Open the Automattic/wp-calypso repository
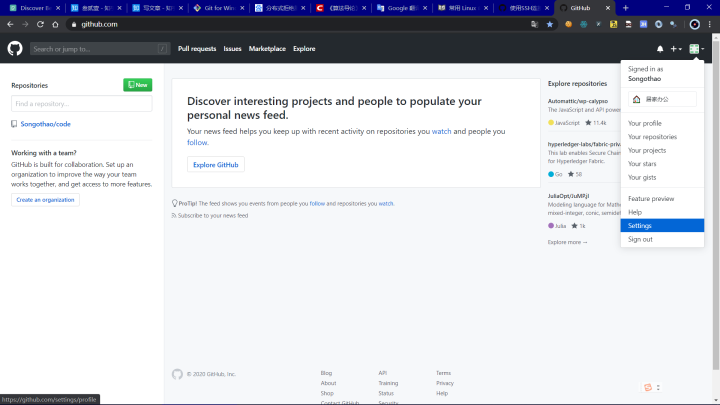 (578, 101)
